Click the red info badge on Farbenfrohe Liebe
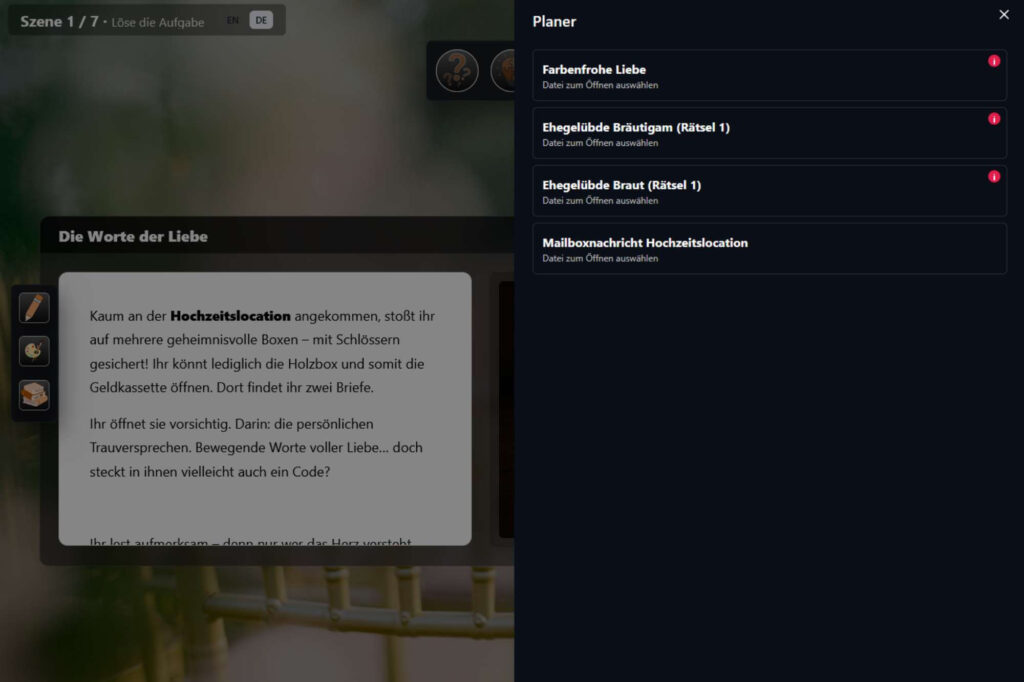Screen dimensions: 1024x682 coord(993,61)
